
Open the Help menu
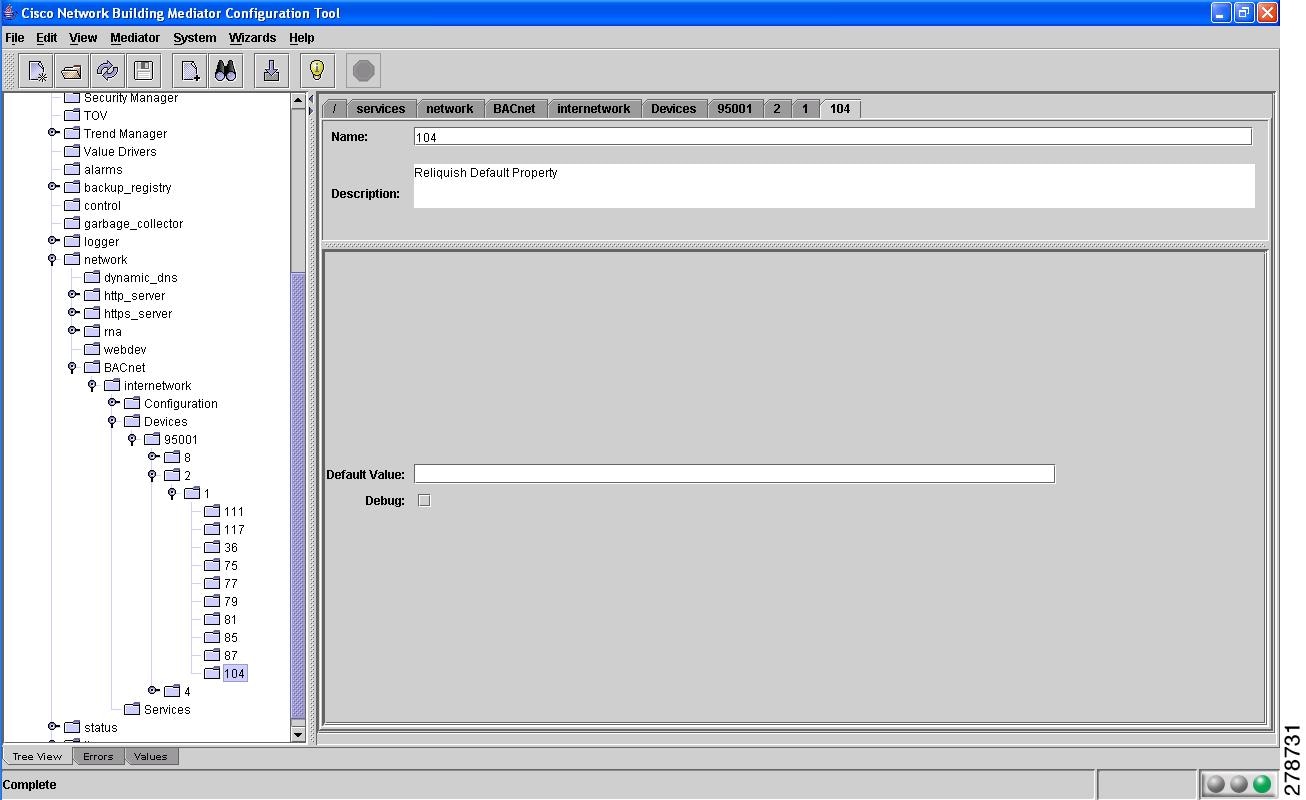tap(301, 38)
